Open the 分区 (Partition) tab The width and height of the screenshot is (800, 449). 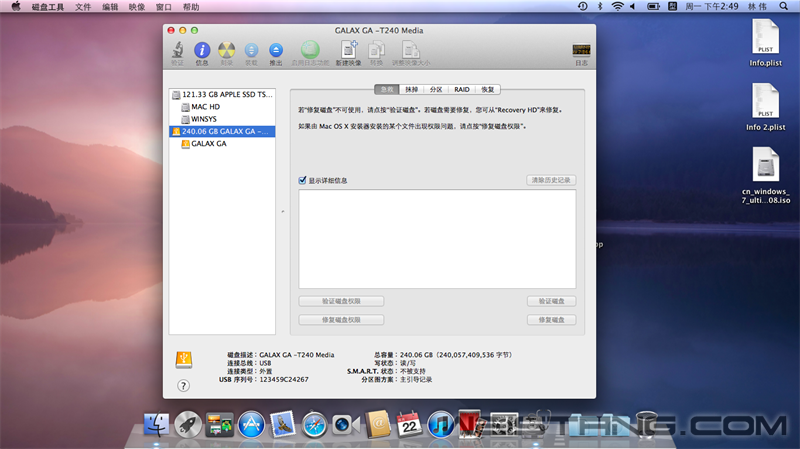tap(436, 89)
